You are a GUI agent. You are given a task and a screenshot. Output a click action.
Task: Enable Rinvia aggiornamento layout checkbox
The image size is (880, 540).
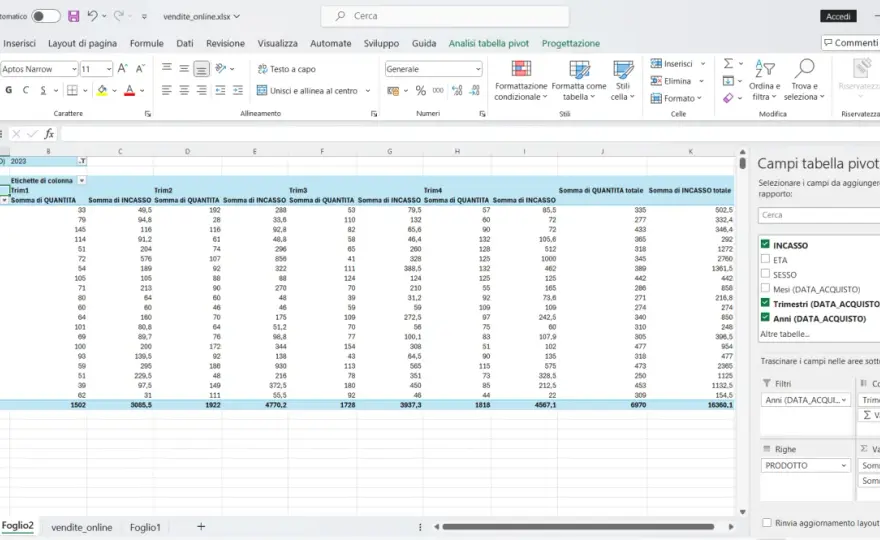pyautogui.click(x=767, y=523)
